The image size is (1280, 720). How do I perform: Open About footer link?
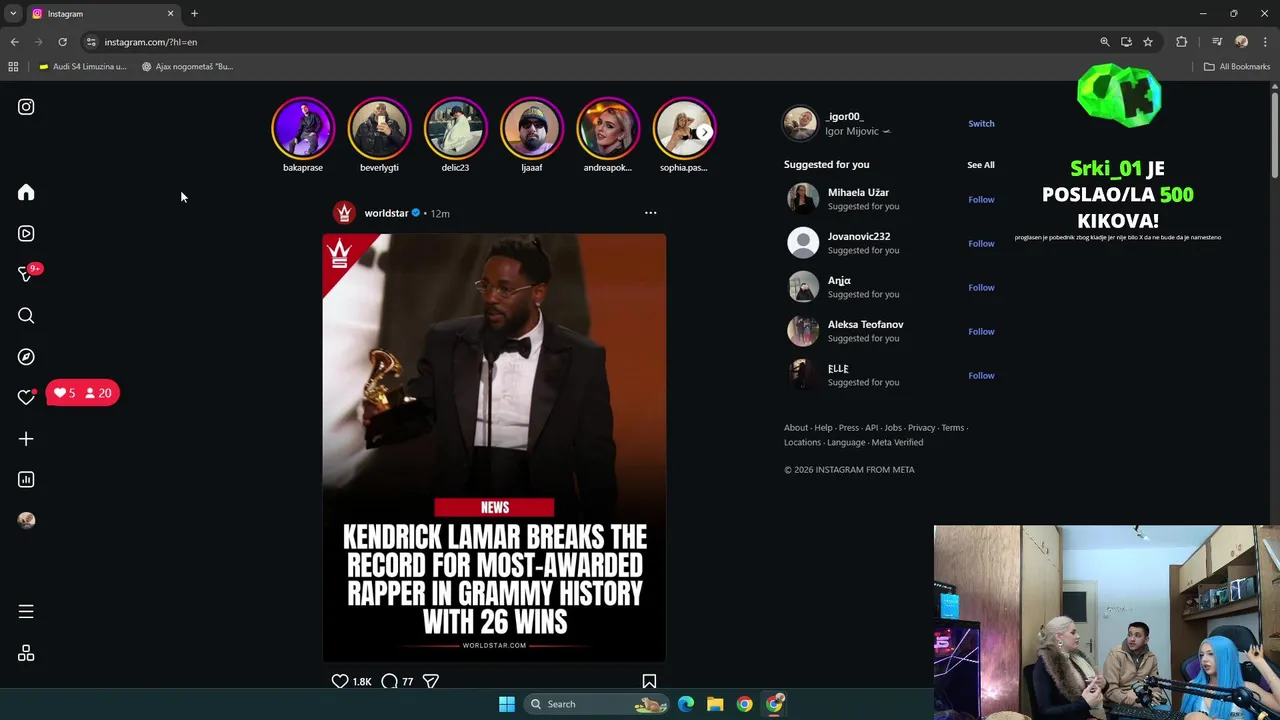click(x=796, y=428)
